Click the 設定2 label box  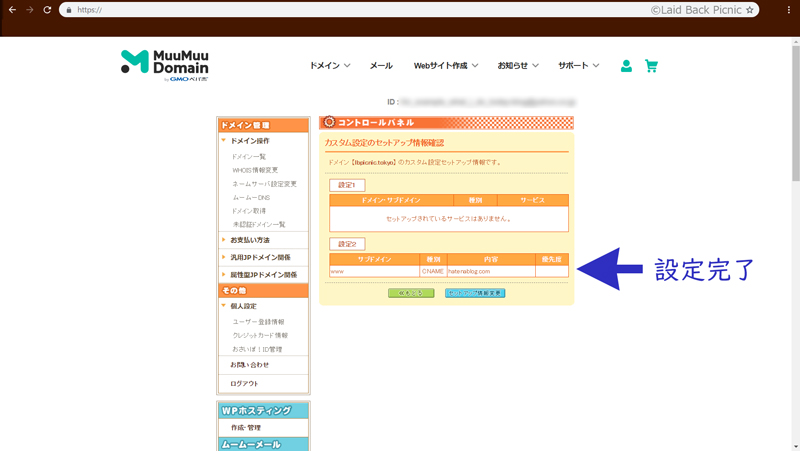[x=347, y=244]
